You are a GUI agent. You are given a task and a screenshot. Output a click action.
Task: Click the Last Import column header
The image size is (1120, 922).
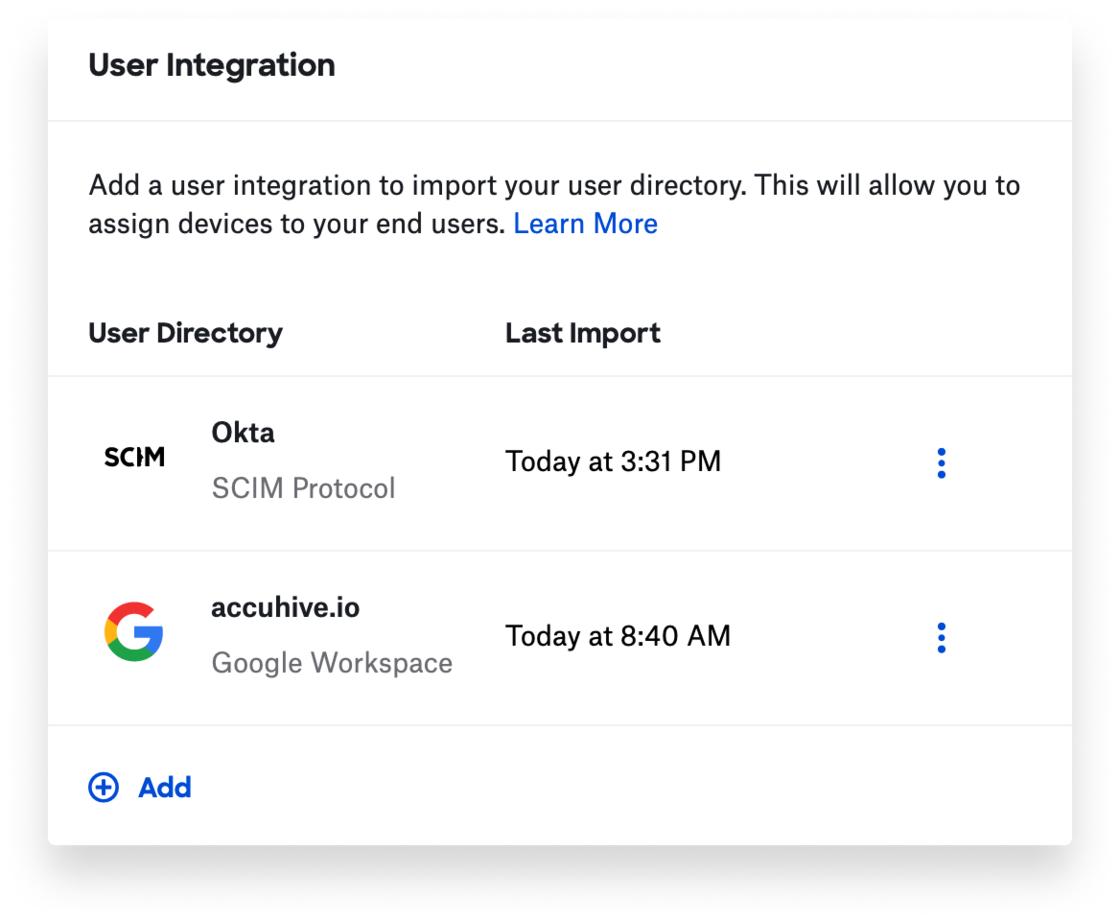pos(583,333)
